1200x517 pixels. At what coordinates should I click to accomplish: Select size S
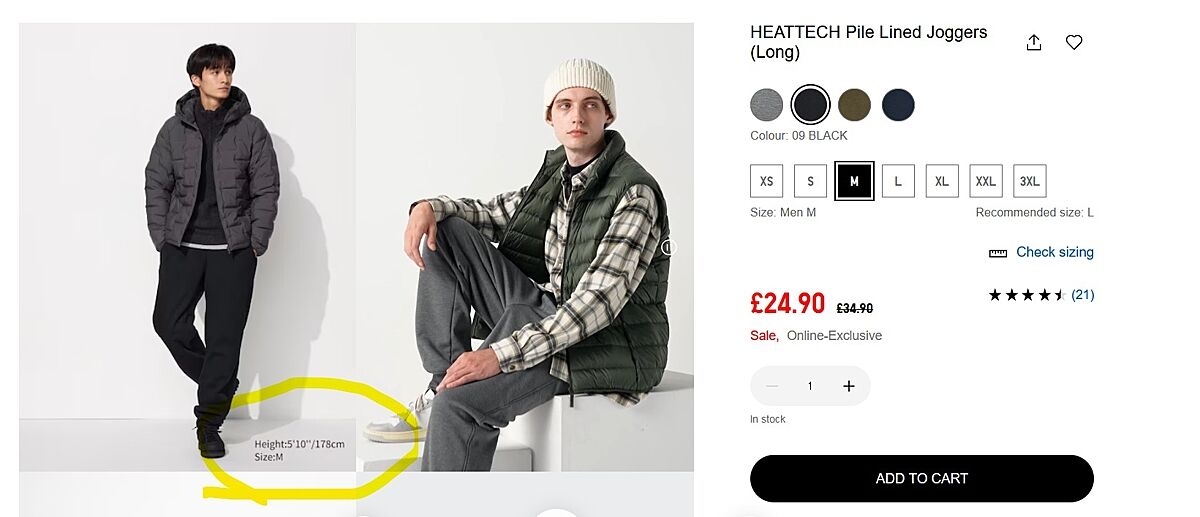tap(810, 181)
